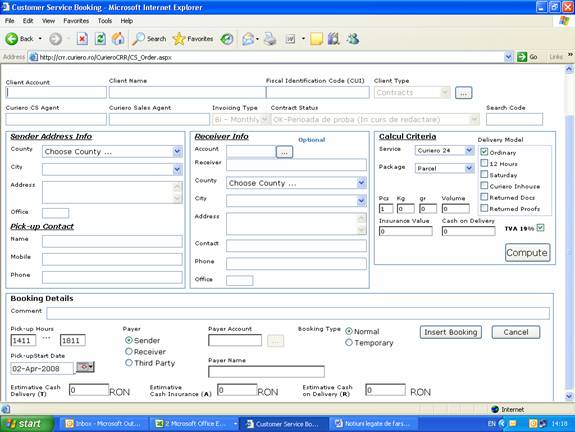Open the File menu
The width and height of the screenshot is (575, 432).
(10, 21)
